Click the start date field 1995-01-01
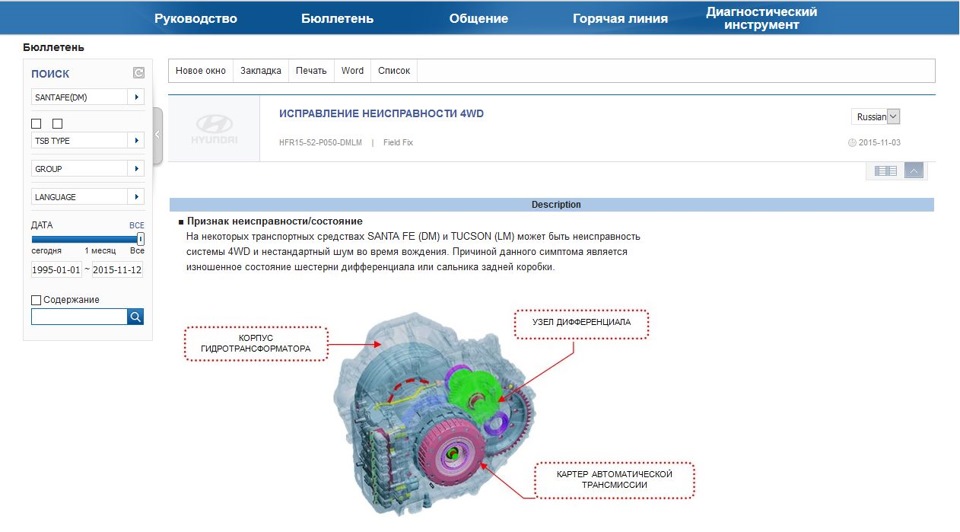This screenshot has width=960, height=532. pos(56,269)
